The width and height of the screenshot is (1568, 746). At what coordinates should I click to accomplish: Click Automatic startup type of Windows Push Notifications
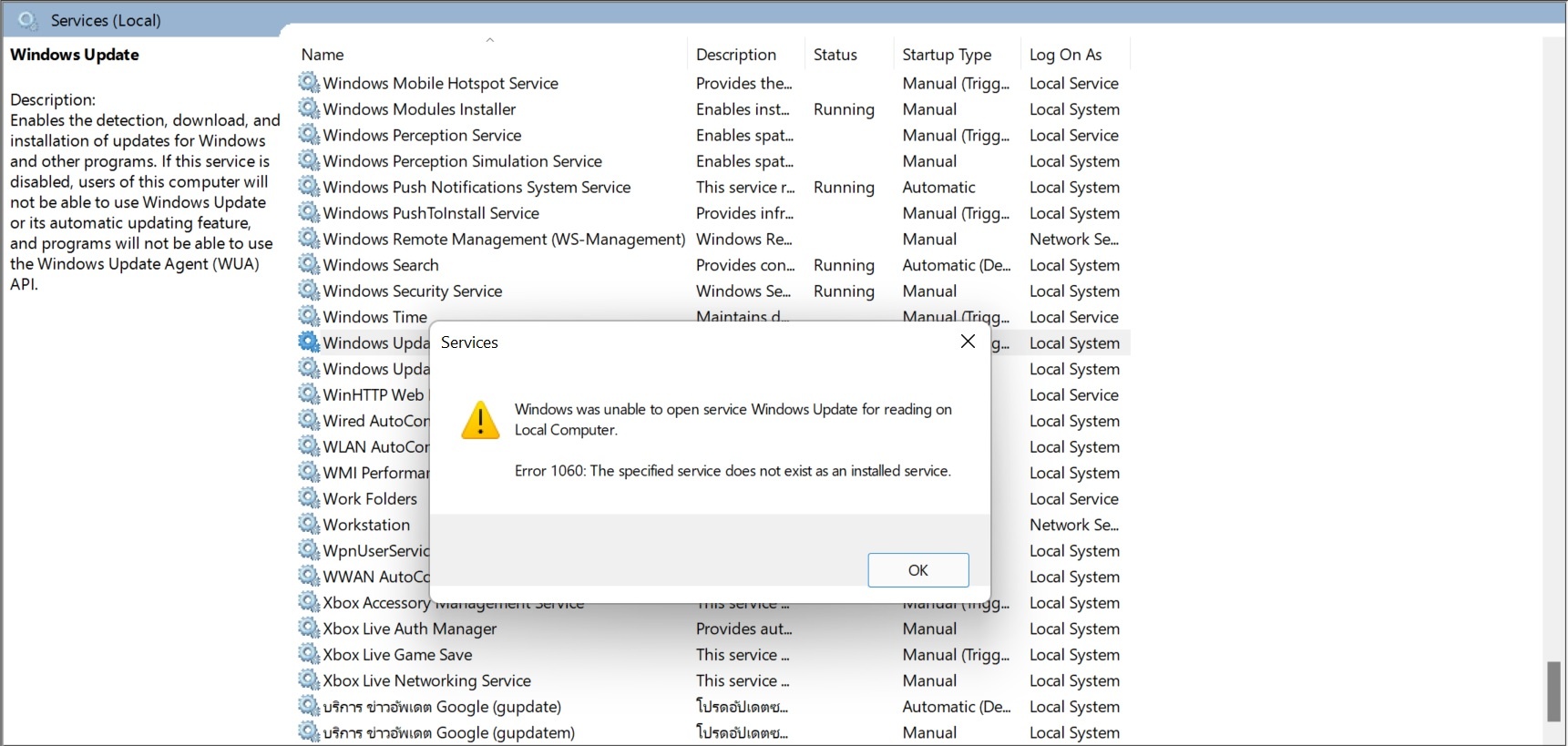click(938, 187)
